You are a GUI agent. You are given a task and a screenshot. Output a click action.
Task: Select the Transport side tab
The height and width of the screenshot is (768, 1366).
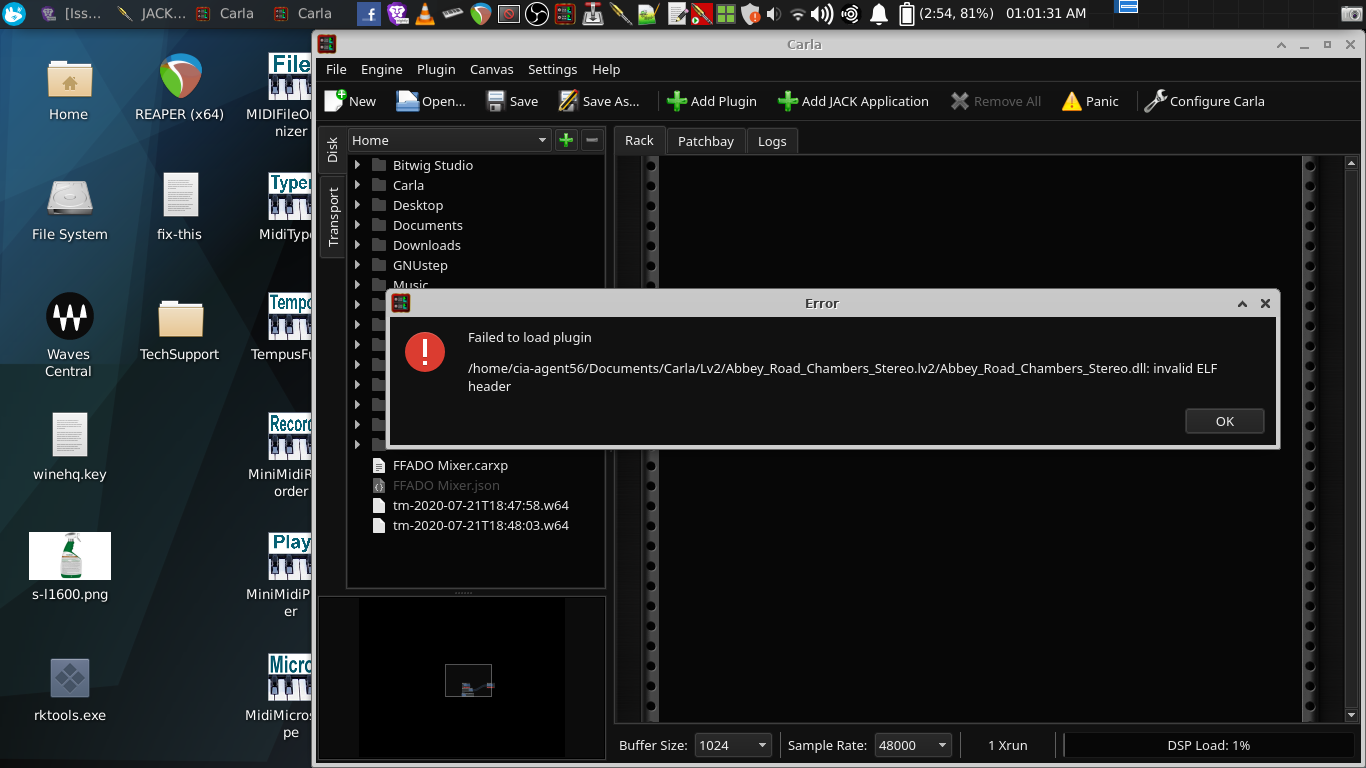coord(333,216)
